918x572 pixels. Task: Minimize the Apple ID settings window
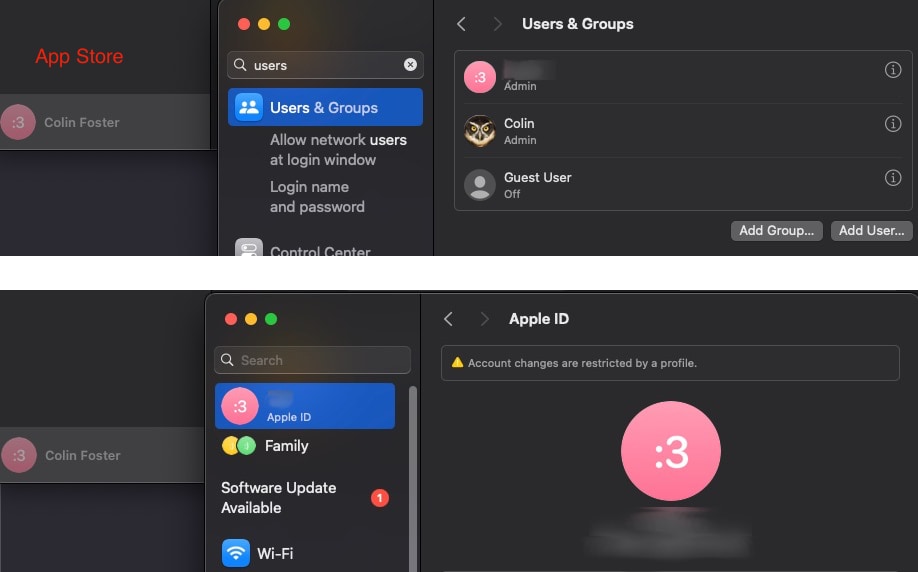pos(251,319)
